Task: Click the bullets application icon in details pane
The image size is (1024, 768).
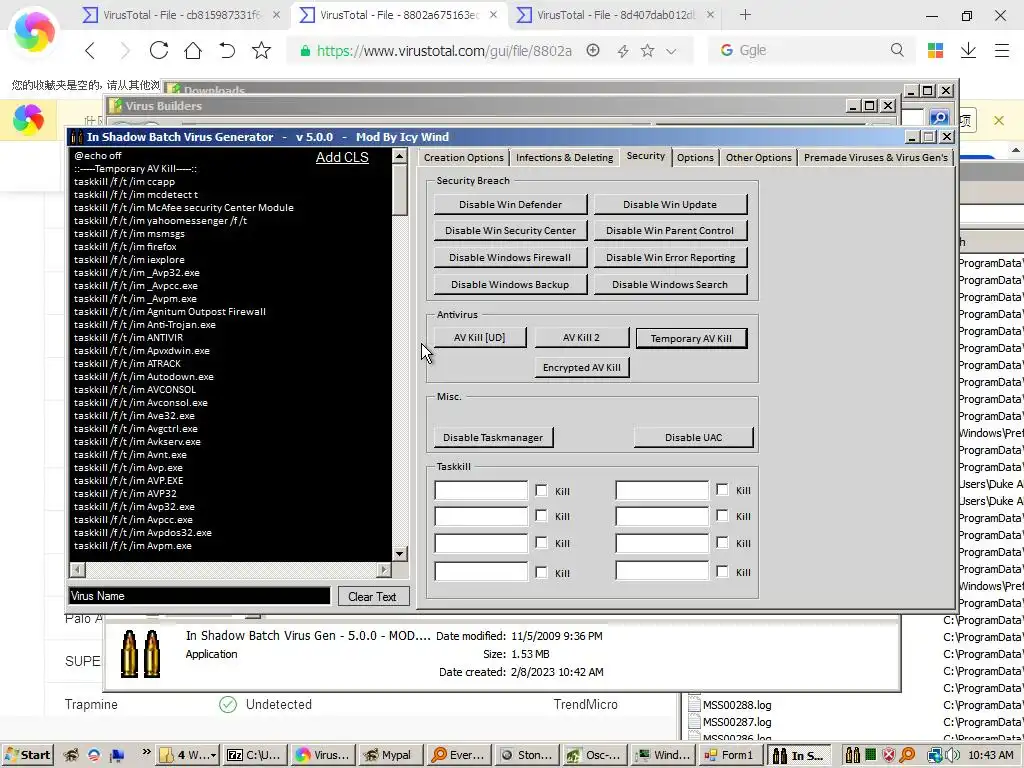Action: (140, 654)
